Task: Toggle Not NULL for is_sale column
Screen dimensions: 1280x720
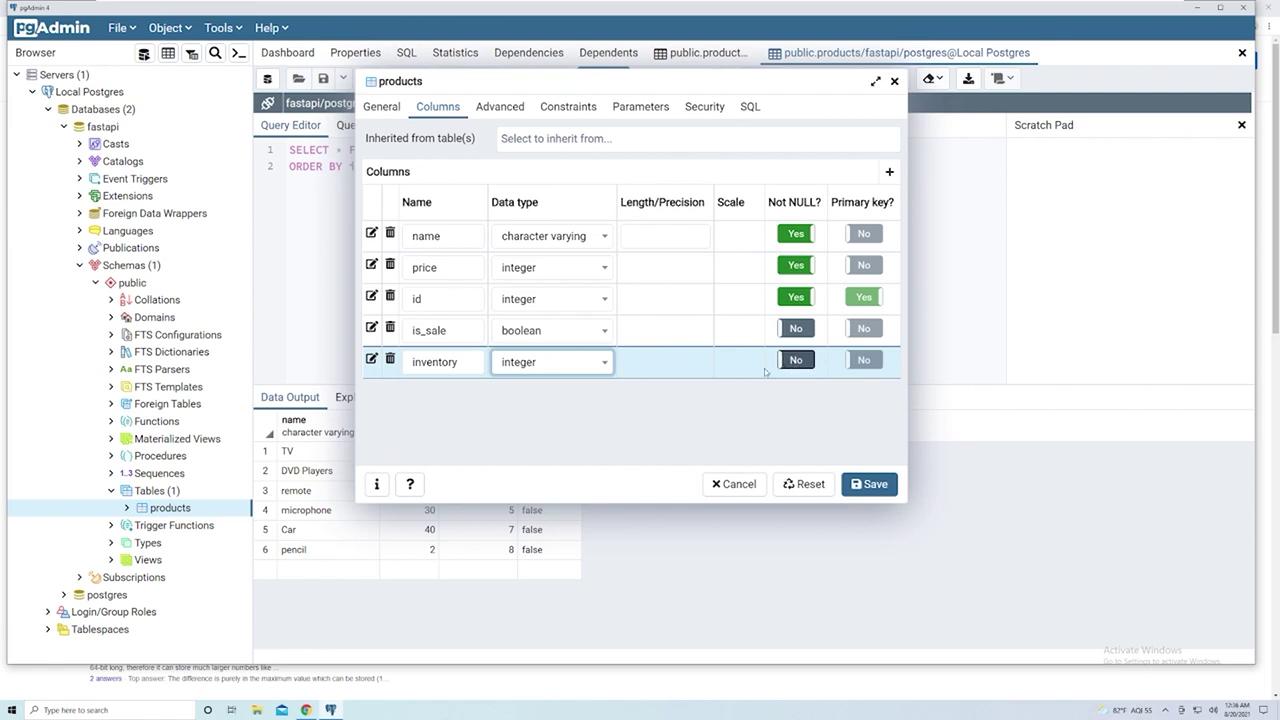Action: point(796,328)
